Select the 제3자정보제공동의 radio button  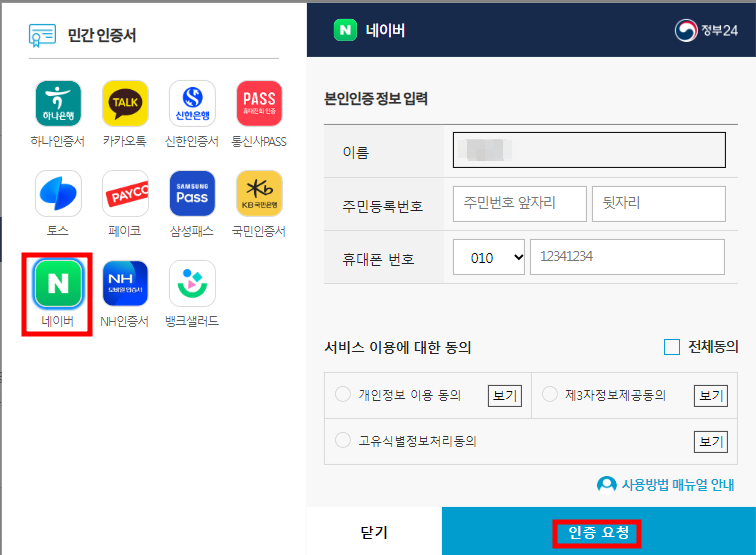click(550, 394)
